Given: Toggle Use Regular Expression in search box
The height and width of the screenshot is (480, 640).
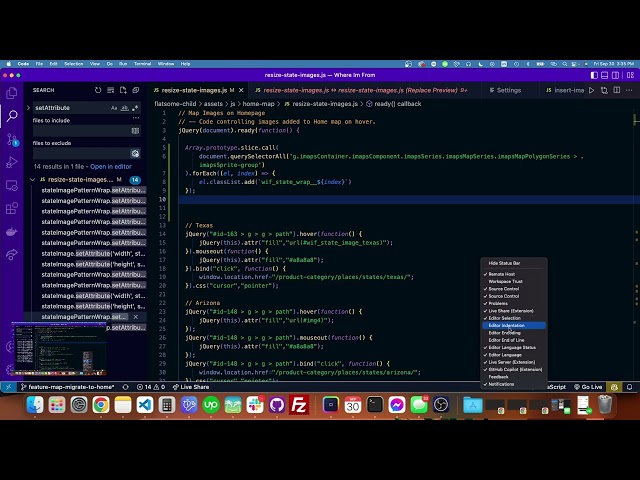Looking at the screenshot, I should (135, 108).
